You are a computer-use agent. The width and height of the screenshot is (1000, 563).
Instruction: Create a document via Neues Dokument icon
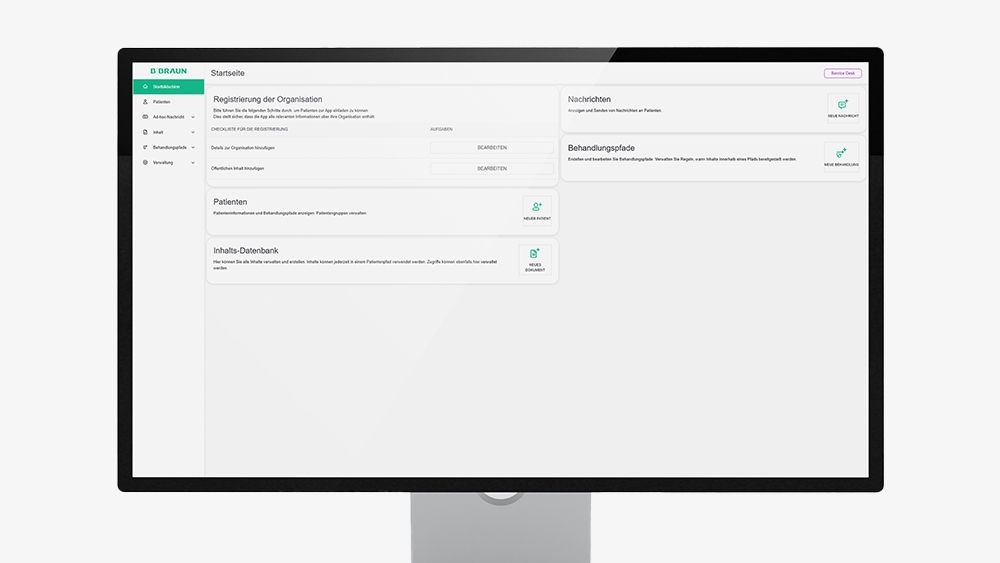point(535,260)
